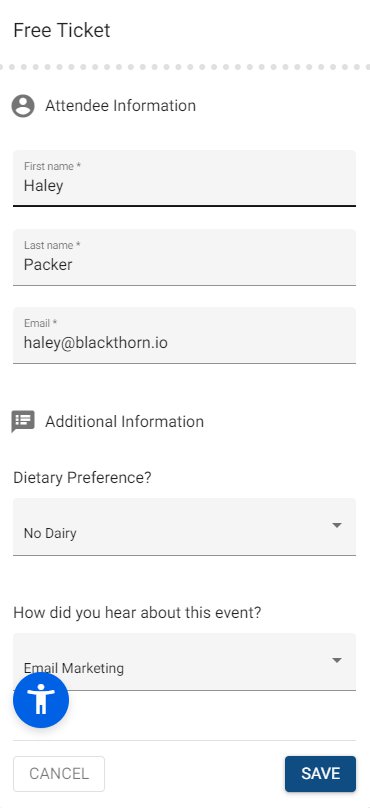Open the dropdown showing Email Marketing
Screen dimensions: 370x808
pyautogui.click(x=184, y=662)
